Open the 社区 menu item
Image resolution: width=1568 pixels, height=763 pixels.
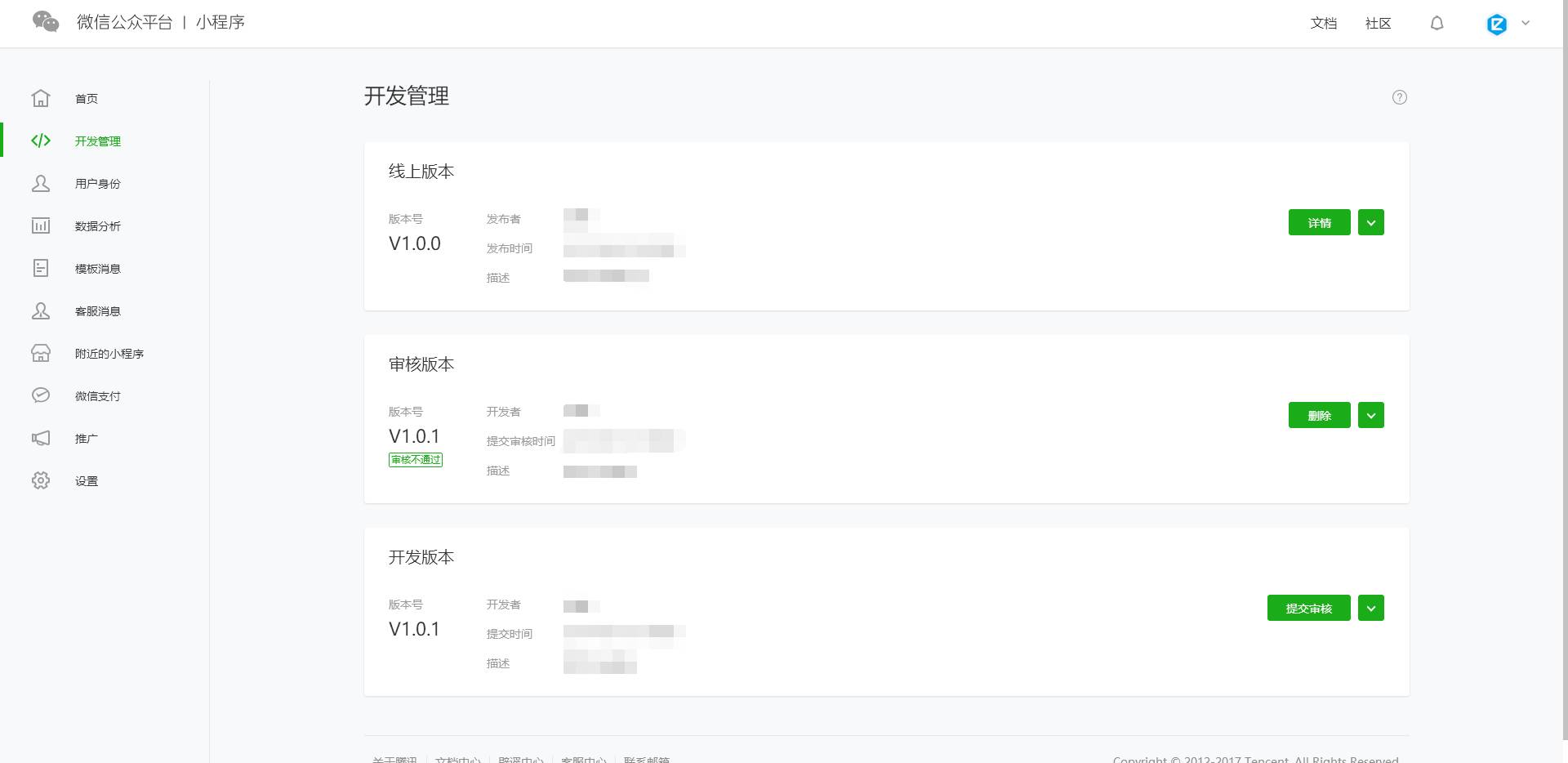(1377, 23)
